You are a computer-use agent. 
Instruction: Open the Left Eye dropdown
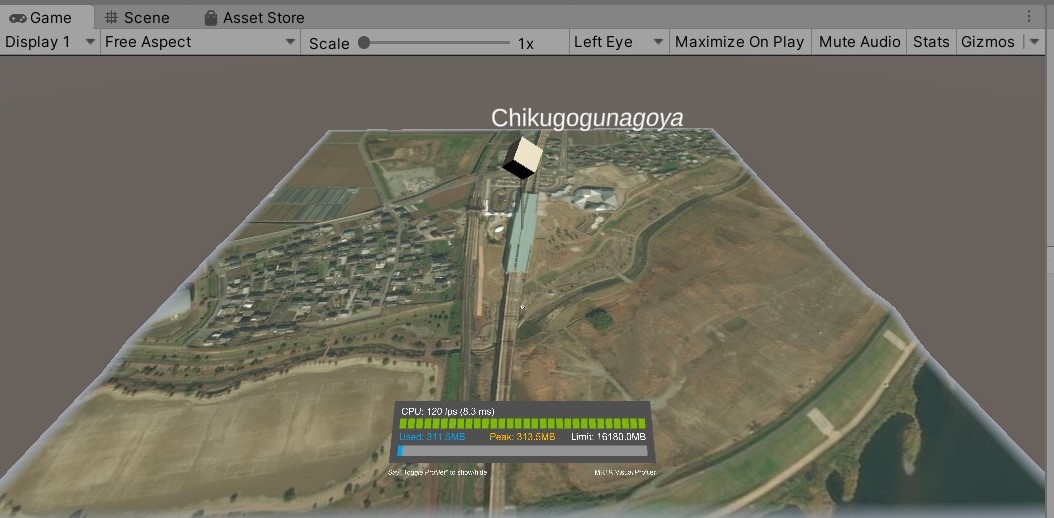click(618, 42)
